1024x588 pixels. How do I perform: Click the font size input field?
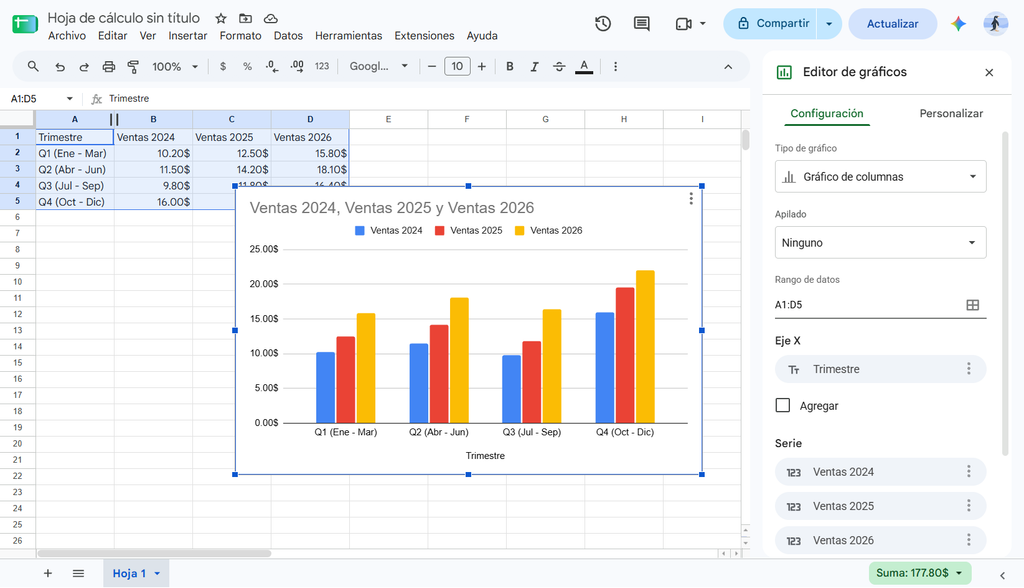(457, 67)
